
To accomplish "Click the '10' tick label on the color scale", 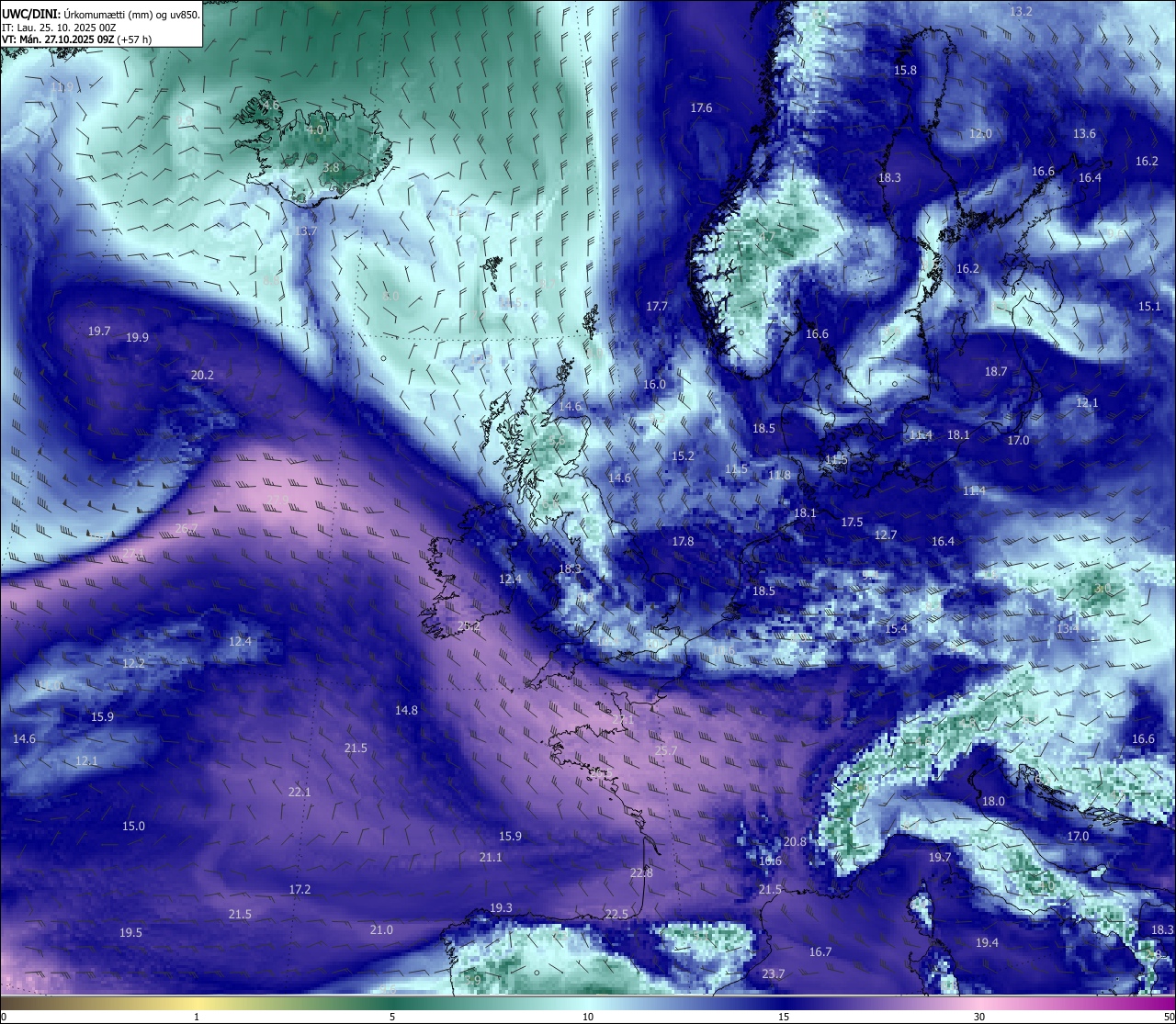I will pyautogui.click(x=588, y=1017).
